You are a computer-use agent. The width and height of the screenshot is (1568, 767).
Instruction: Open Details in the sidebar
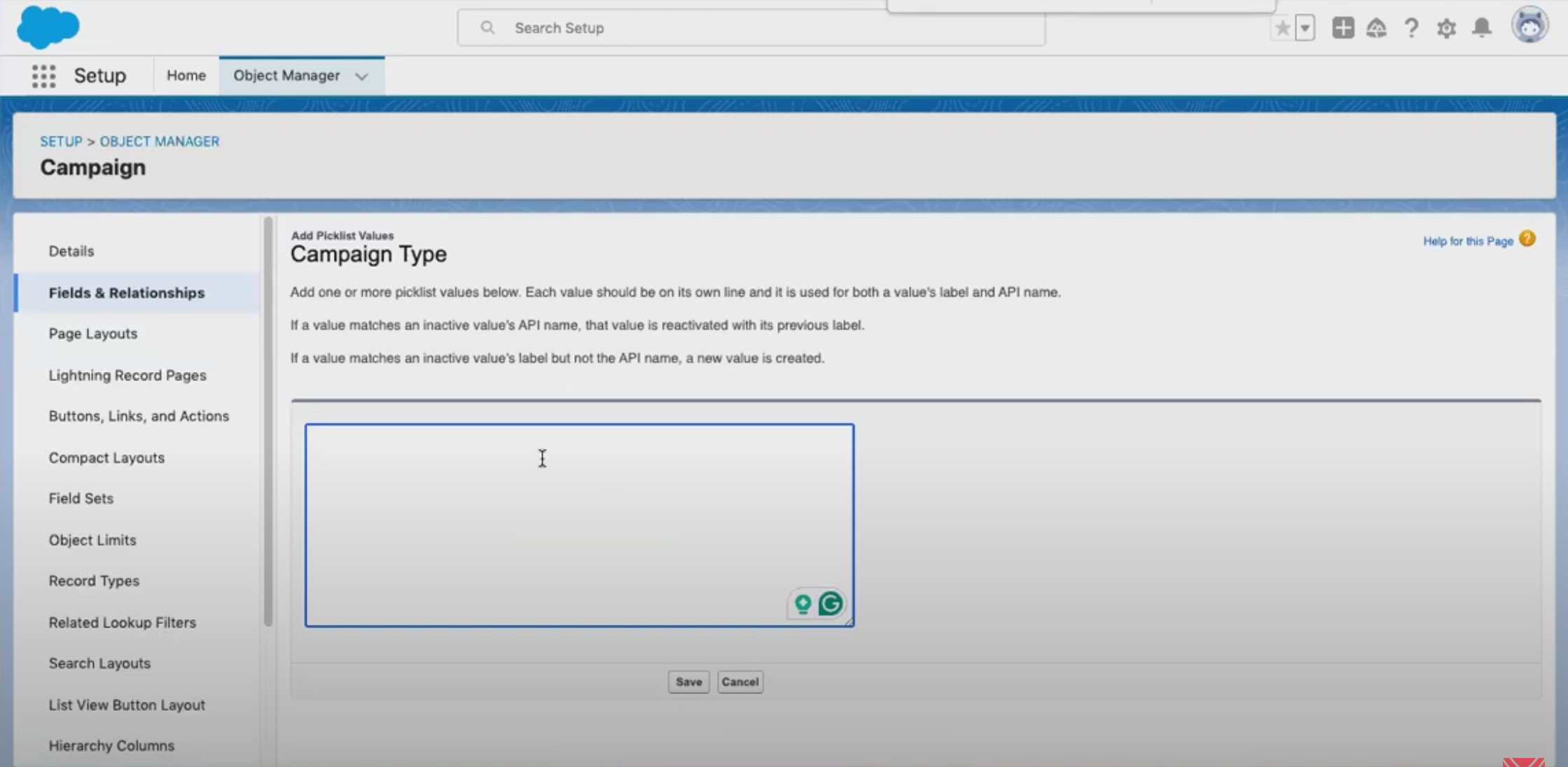71,251
